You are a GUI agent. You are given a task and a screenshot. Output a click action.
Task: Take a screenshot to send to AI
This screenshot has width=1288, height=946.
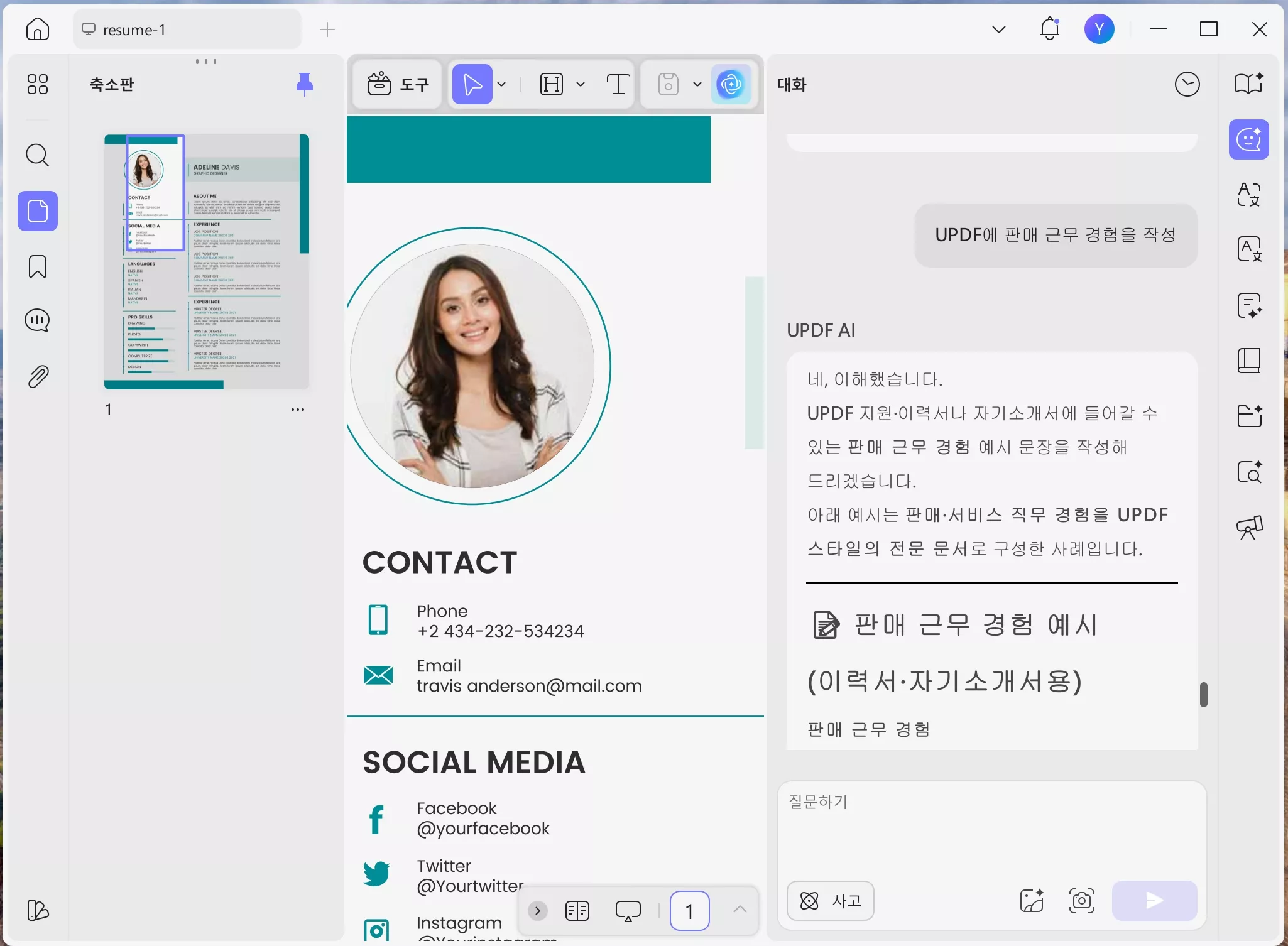coord(1082,900)
